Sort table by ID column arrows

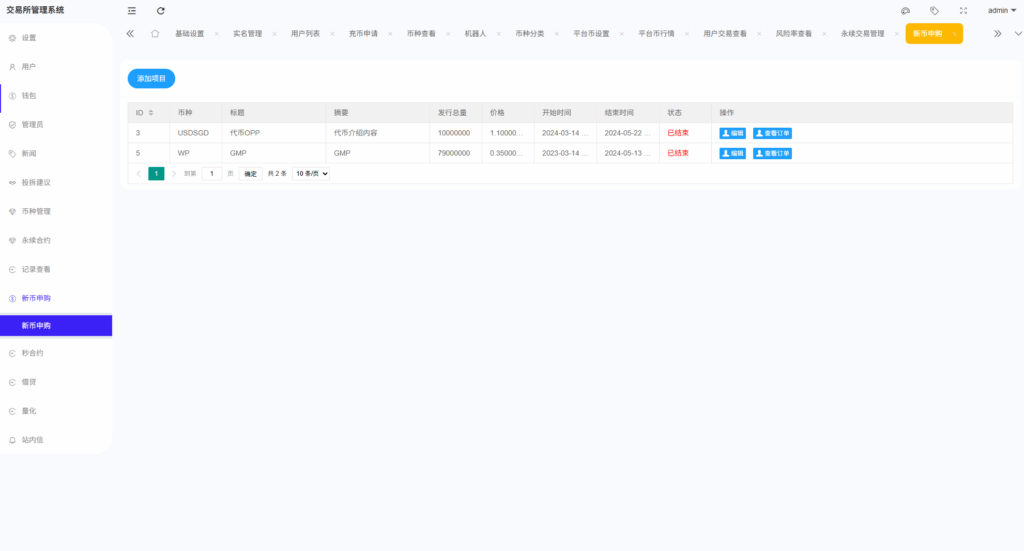pyautogui.click(x=151, y=113)
